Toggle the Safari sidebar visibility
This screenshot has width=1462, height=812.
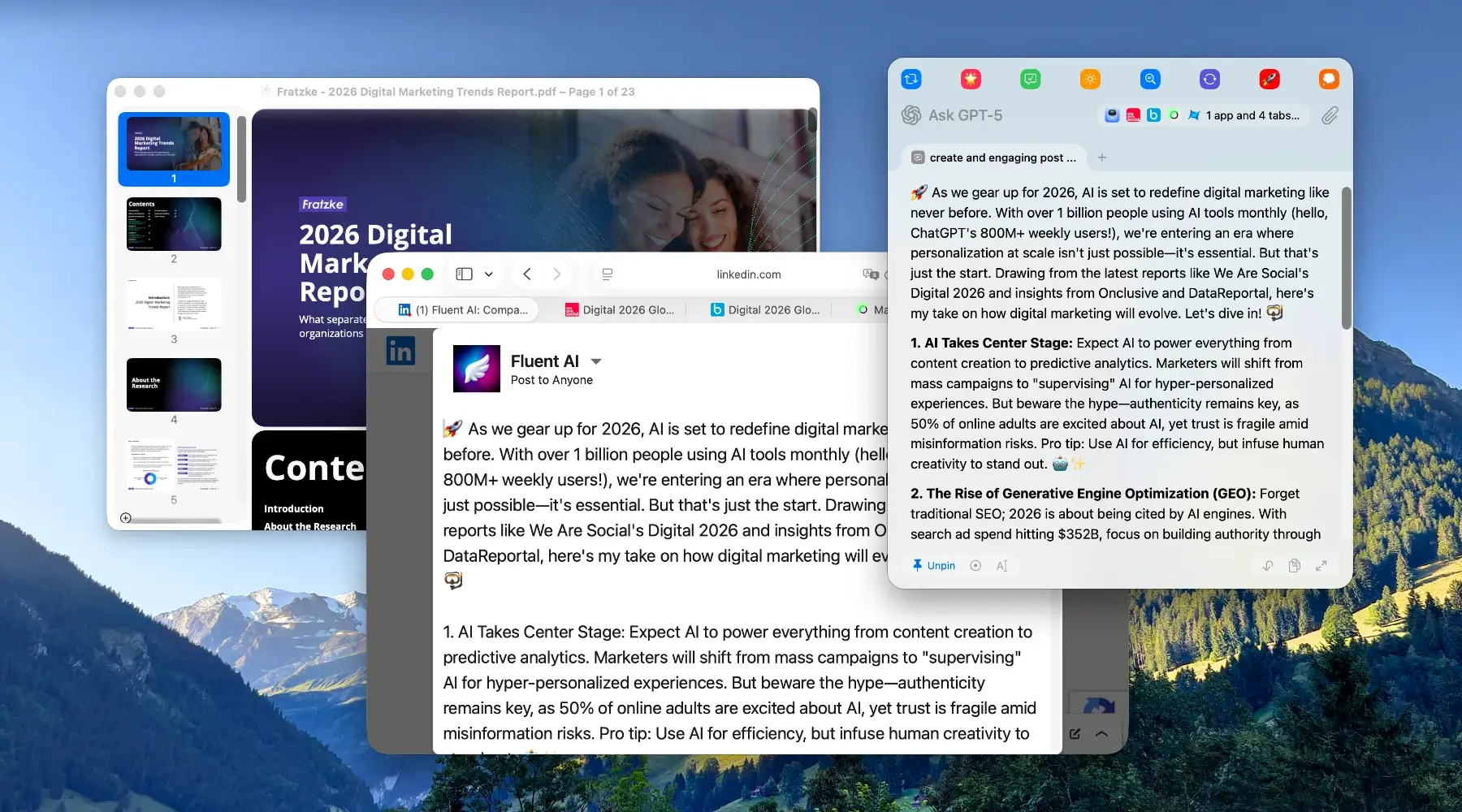464,274
